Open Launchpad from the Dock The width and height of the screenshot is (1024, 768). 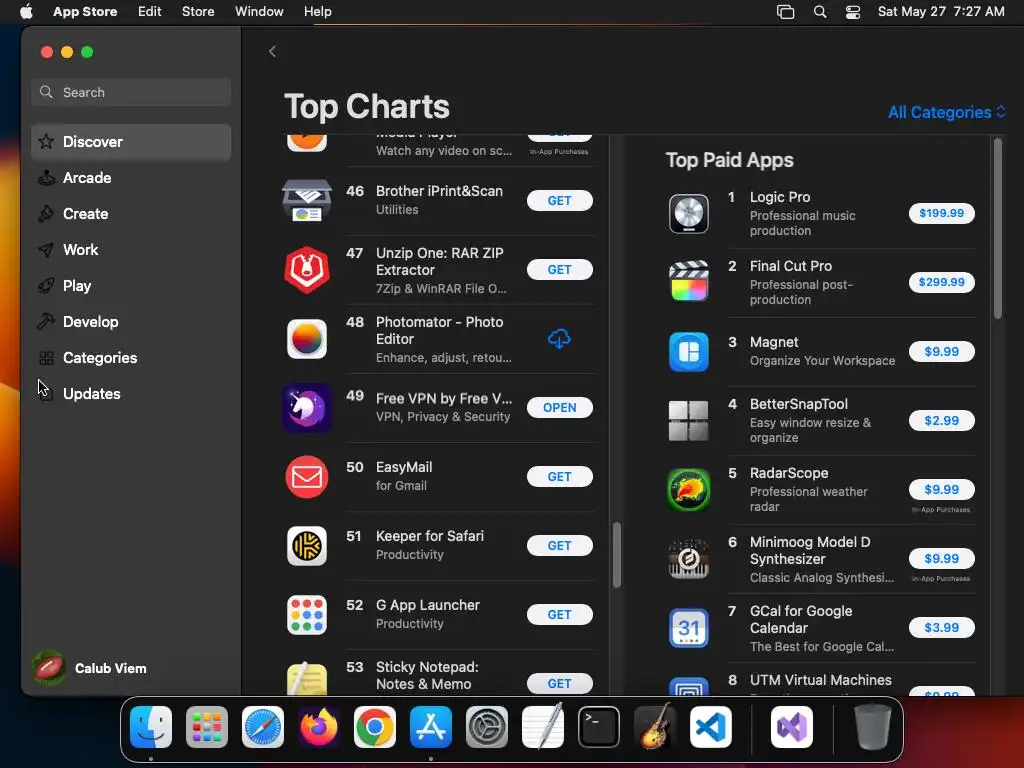pos(207,727)
